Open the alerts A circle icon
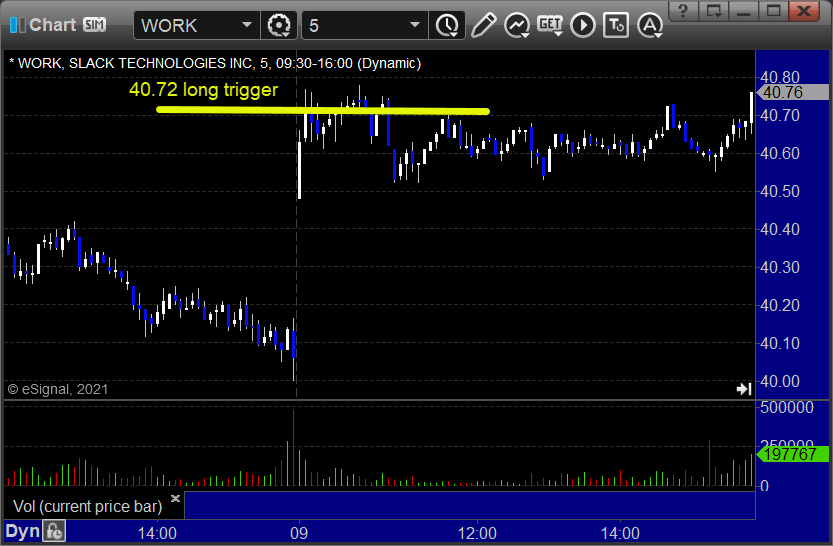Image resolution: width=833 pixels, height=546 pixels. pyautogui.click(x=650, y=25)
